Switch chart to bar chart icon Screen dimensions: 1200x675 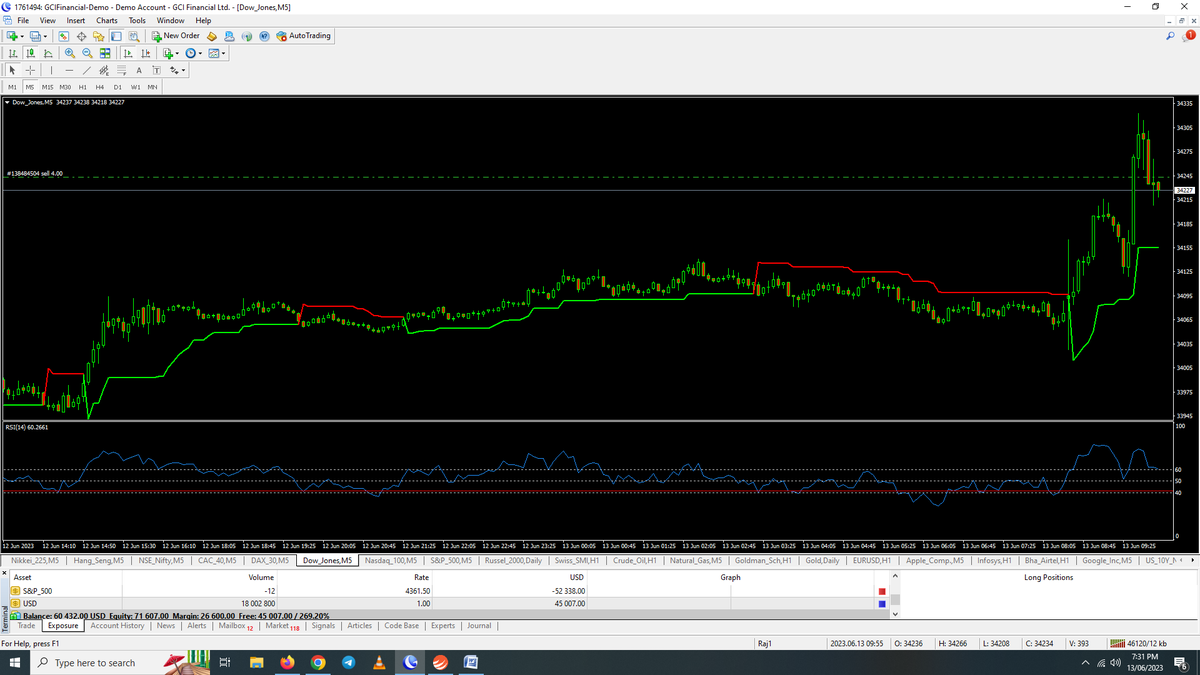(x=13, y=53)
